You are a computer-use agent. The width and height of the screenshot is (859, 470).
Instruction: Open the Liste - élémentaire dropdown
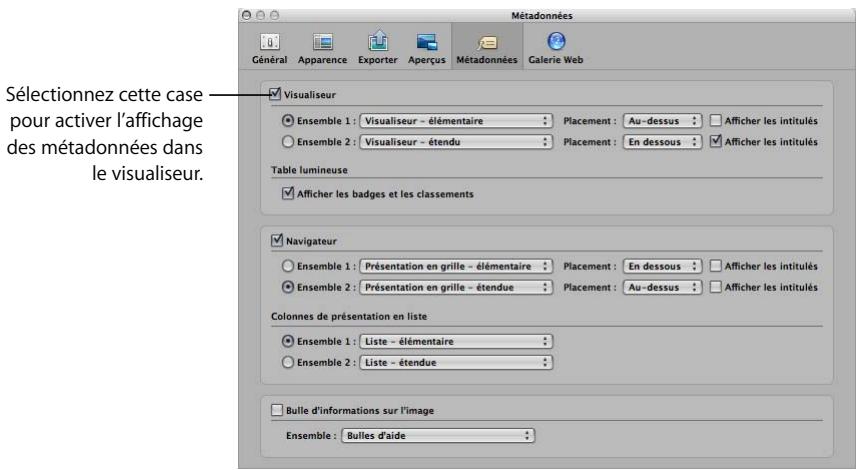coord(456,341)
